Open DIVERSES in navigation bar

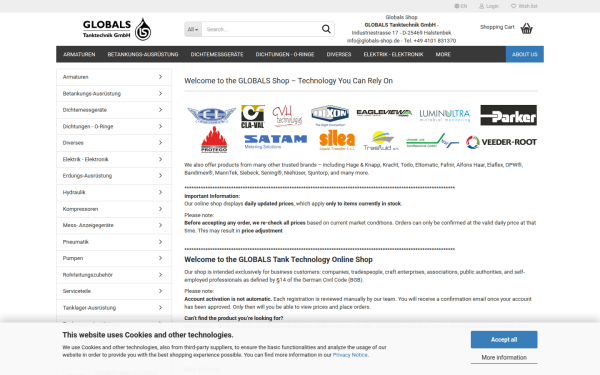pos(339,54)
